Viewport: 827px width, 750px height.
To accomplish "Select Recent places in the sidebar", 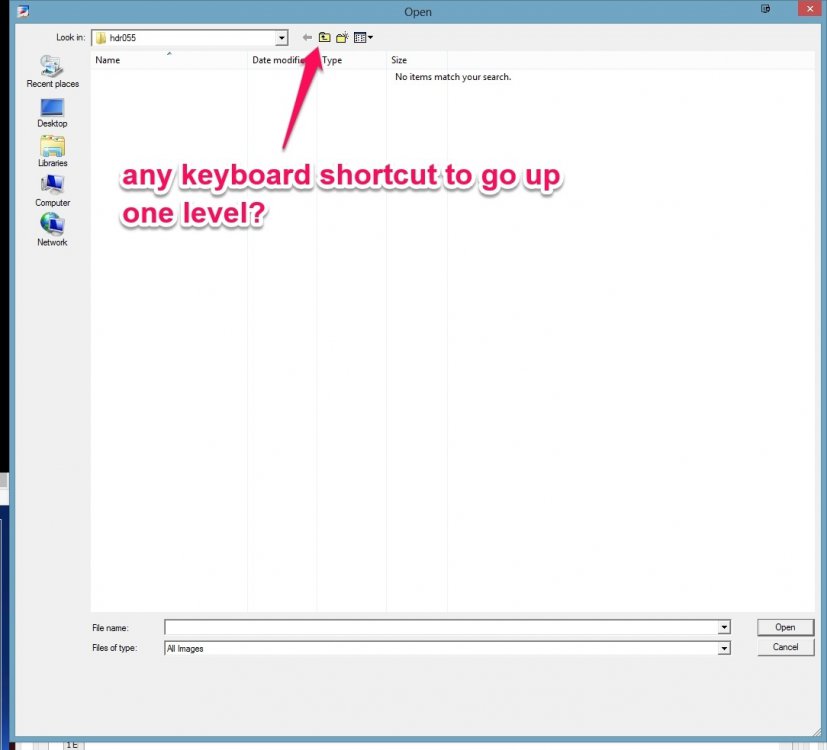I will [51, 70].
